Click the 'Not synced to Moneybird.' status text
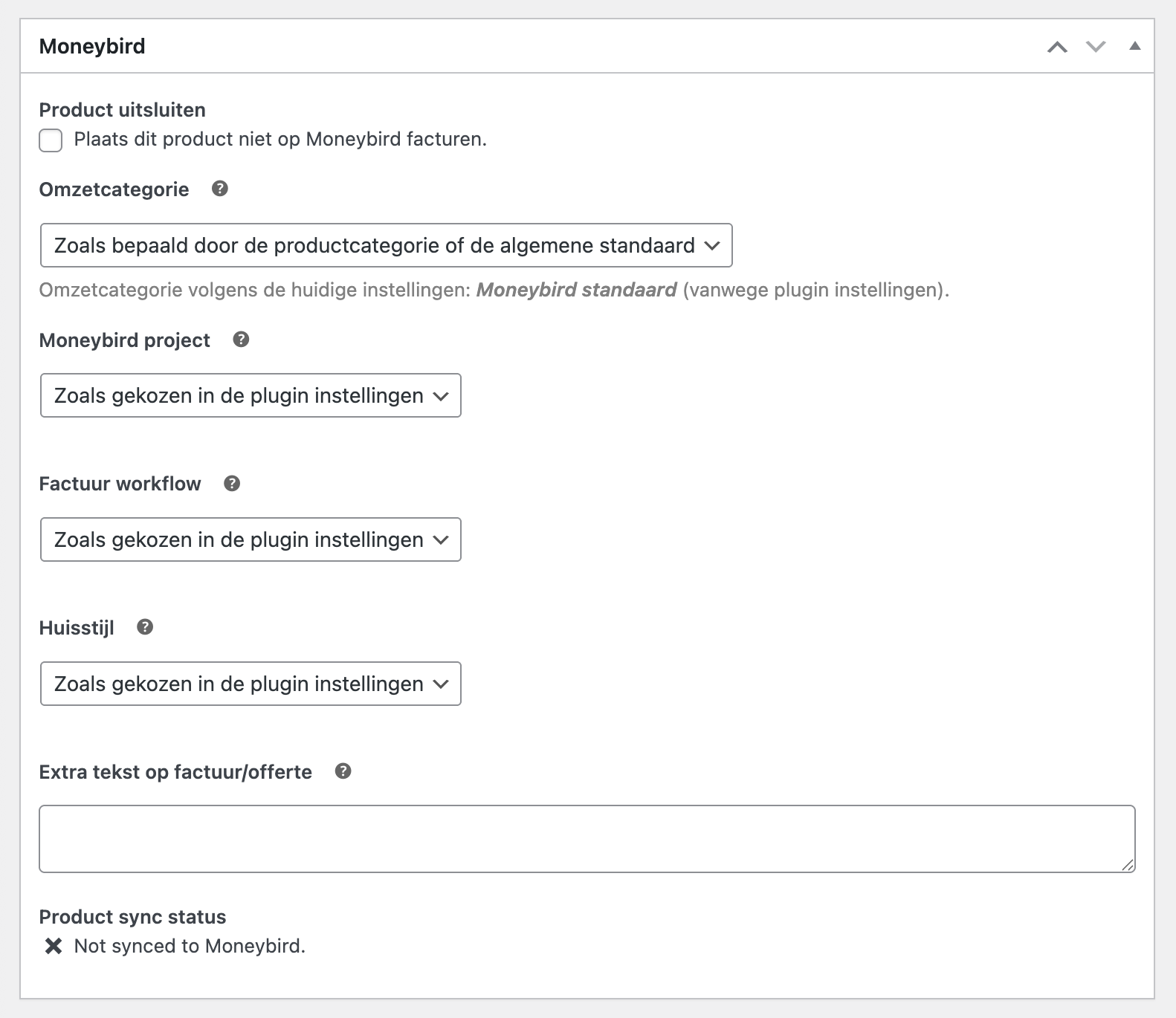Viewport: 1176px width, 1018px height. point(190,946)
